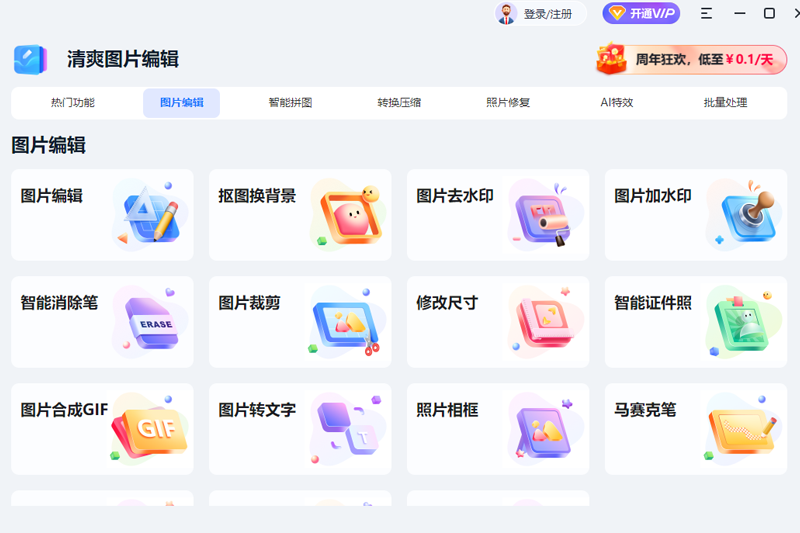
Task: Maximize the window
Action: point(769,13)
